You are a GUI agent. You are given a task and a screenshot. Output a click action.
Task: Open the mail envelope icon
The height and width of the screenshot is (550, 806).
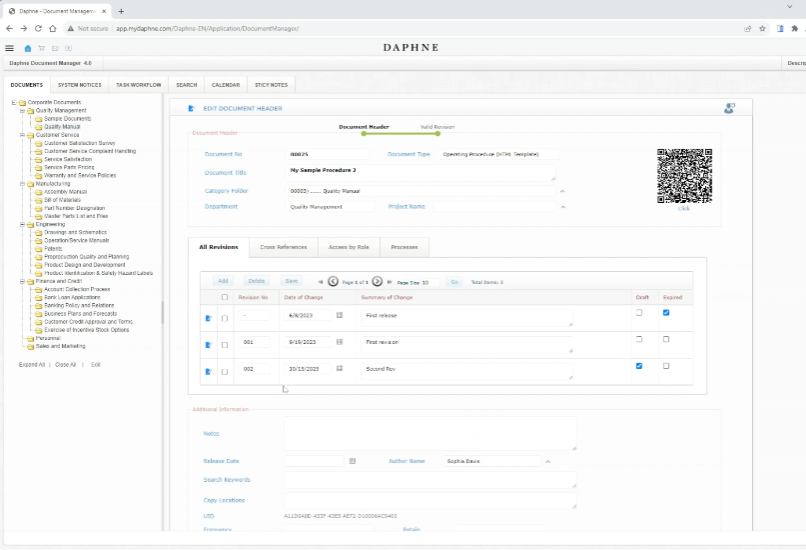click(x=55, y=48)
